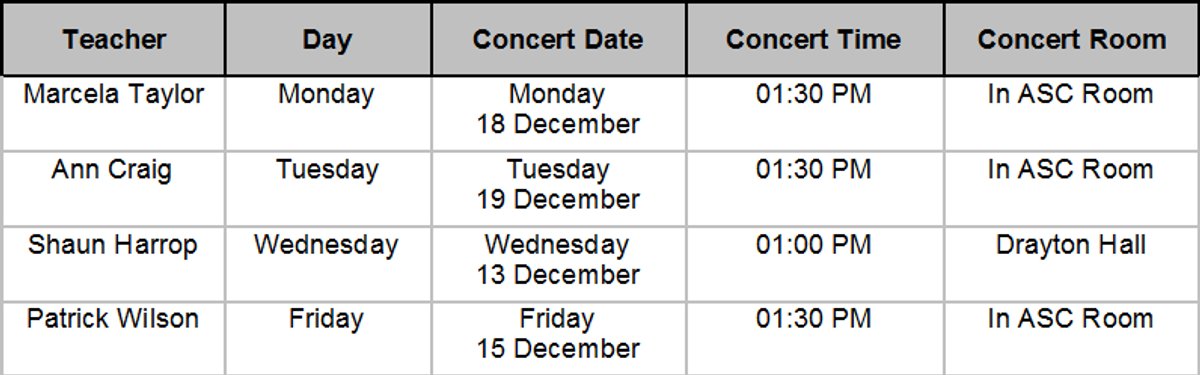Click the Drayton Hall room cell
The width and height of the screenshot is (1200, 375).
click(x=1071, y=264)
